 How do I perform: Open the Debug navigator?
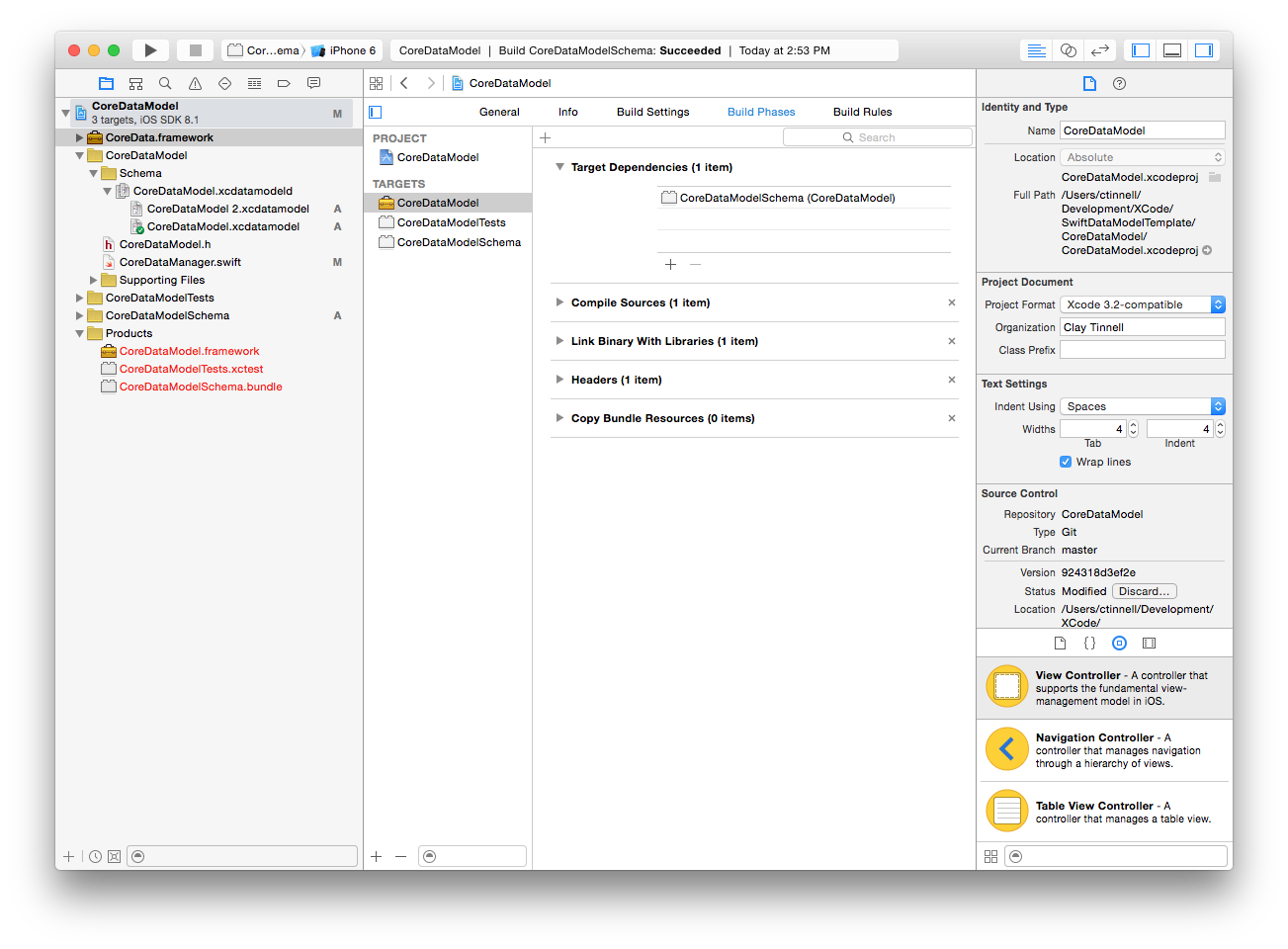click(x=254, y=84)
